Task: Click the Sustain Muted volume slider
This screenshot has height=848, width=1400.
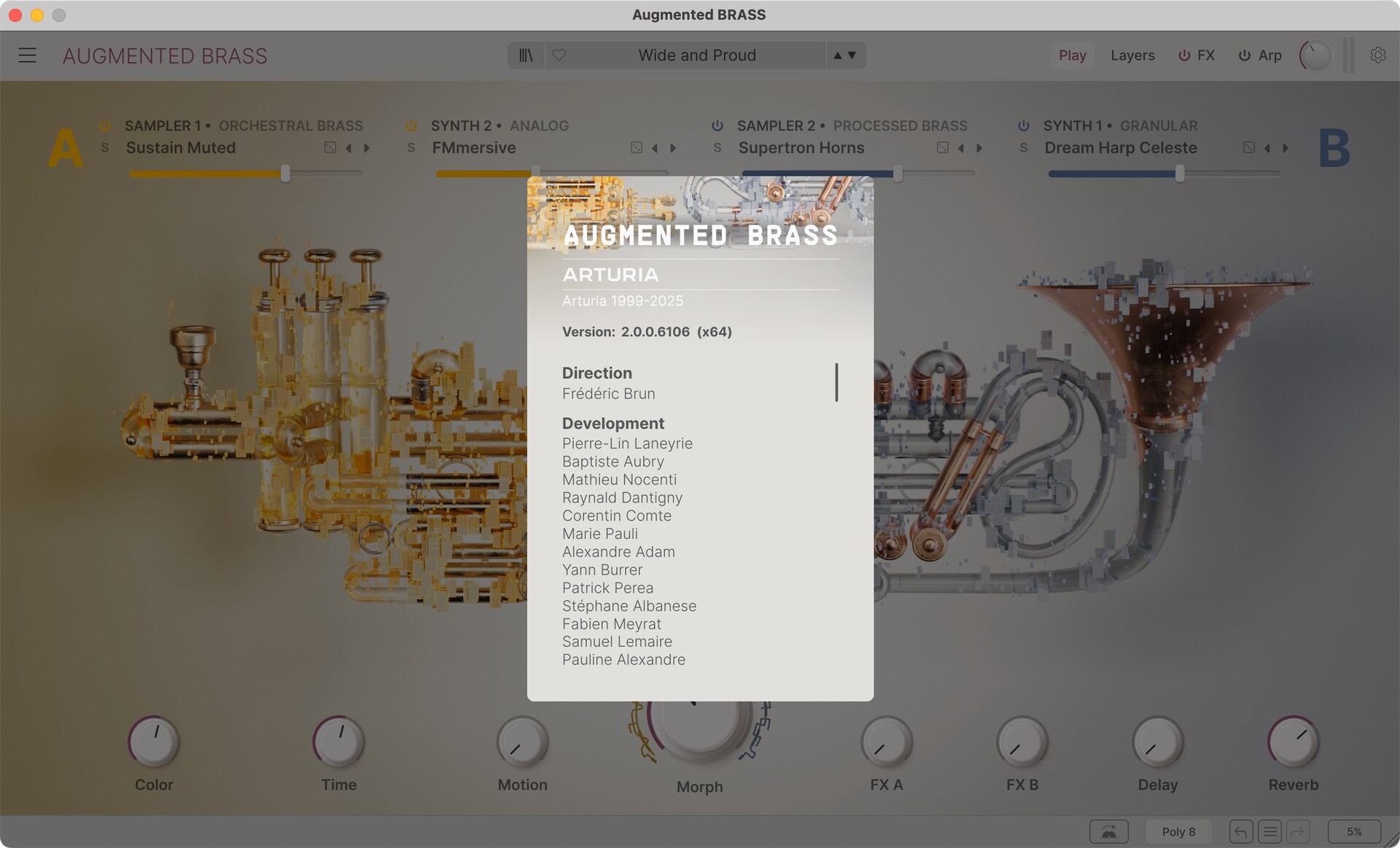Action: pos(246,174)
